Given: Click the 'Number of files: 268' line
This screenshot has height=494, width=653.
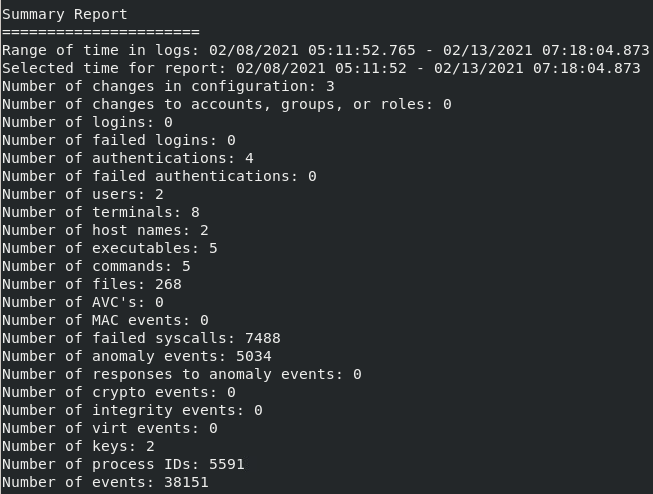Looking at the screenshot, I should click(92, 284).
